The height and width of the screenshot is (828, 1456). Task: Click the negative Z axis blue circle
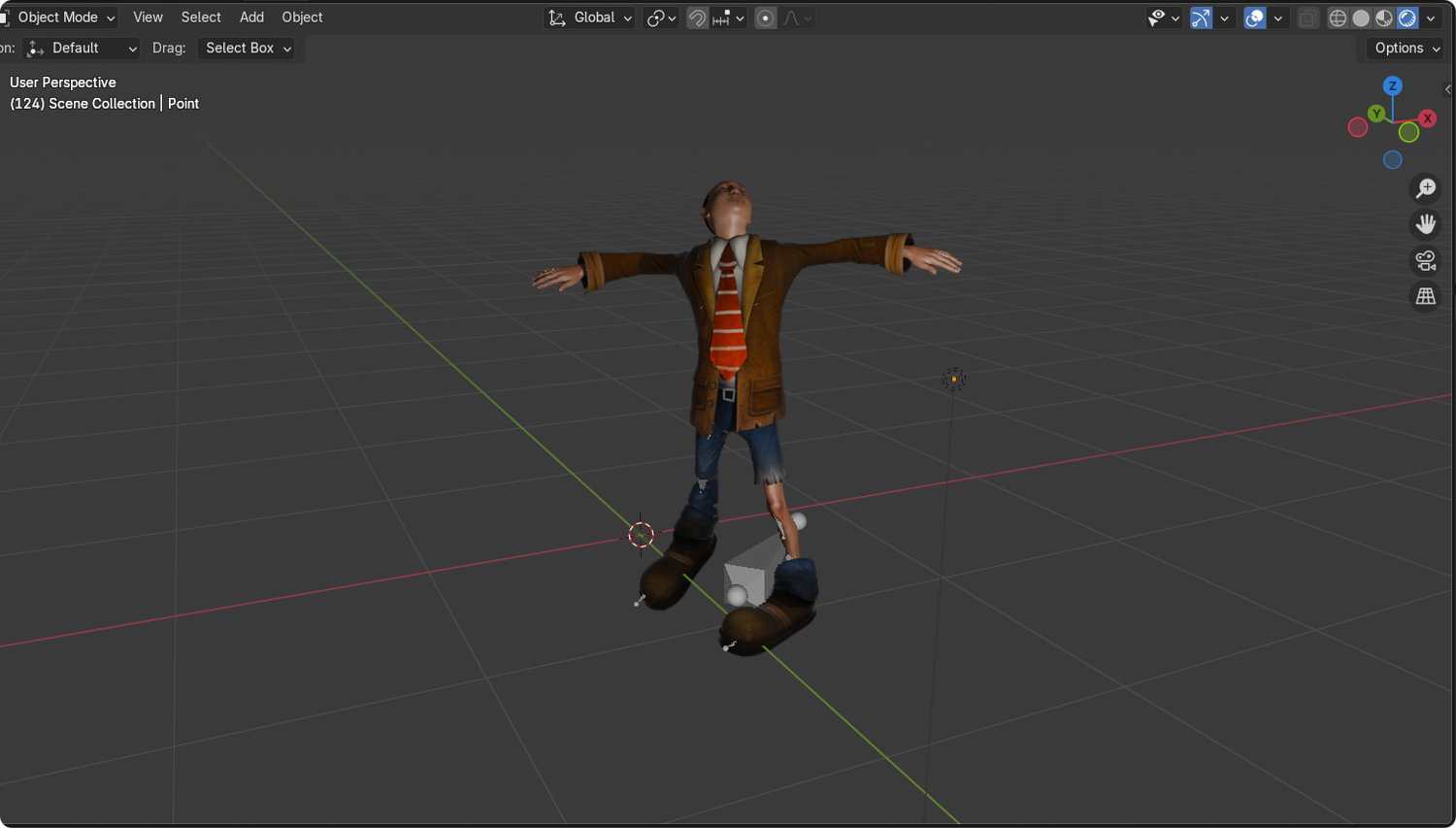1393,160
